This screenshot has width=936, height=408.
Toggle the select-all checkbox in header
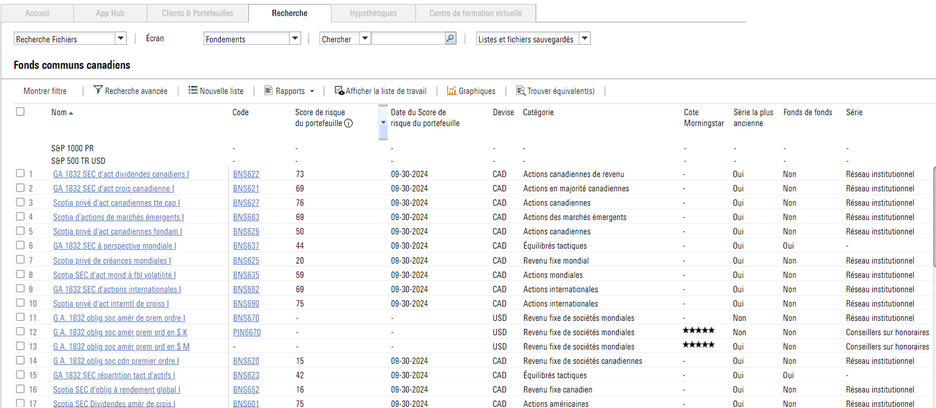pos(20,112)
